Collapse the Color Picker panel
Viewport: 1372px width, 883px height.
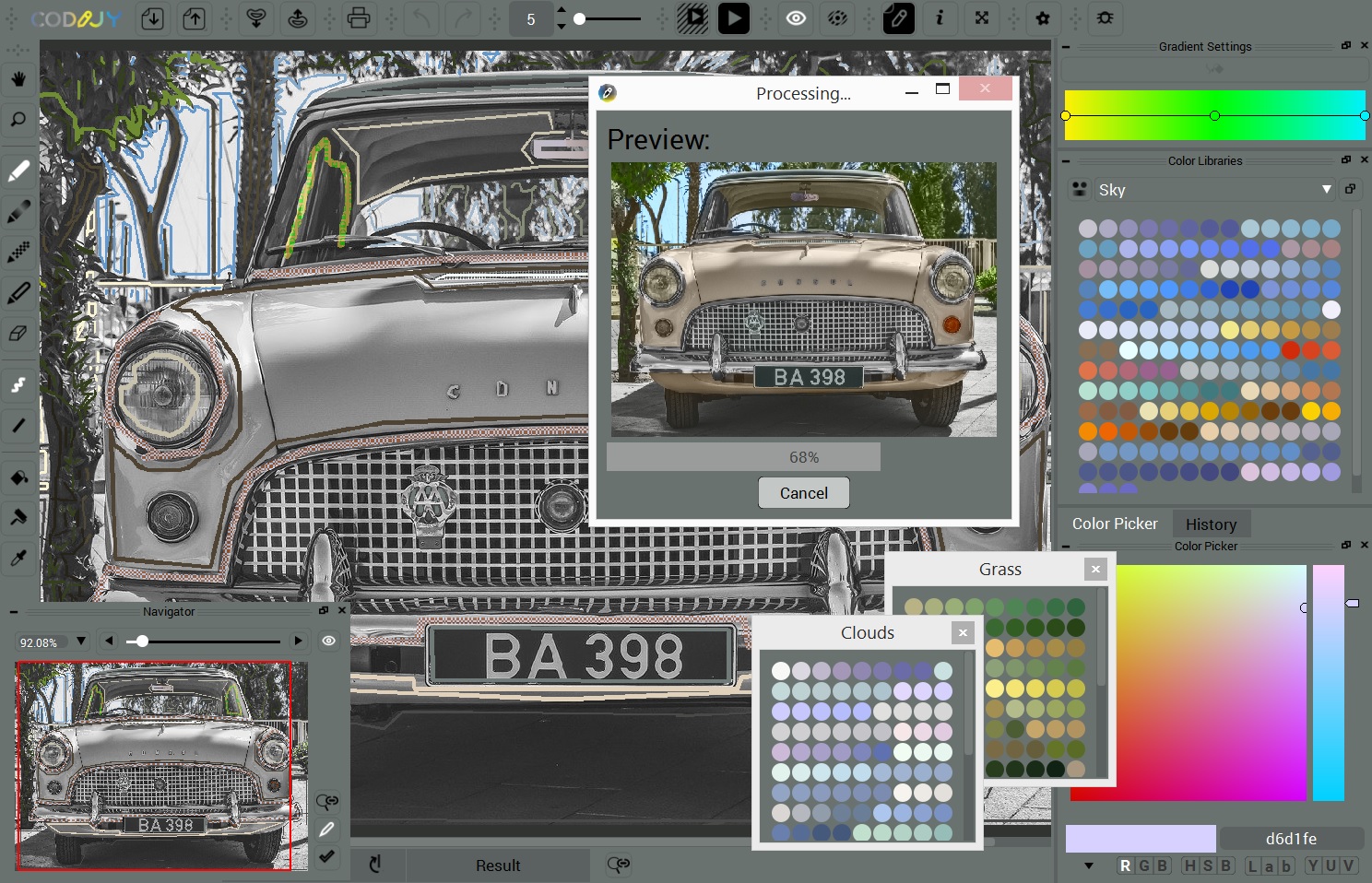point(1066,546)
